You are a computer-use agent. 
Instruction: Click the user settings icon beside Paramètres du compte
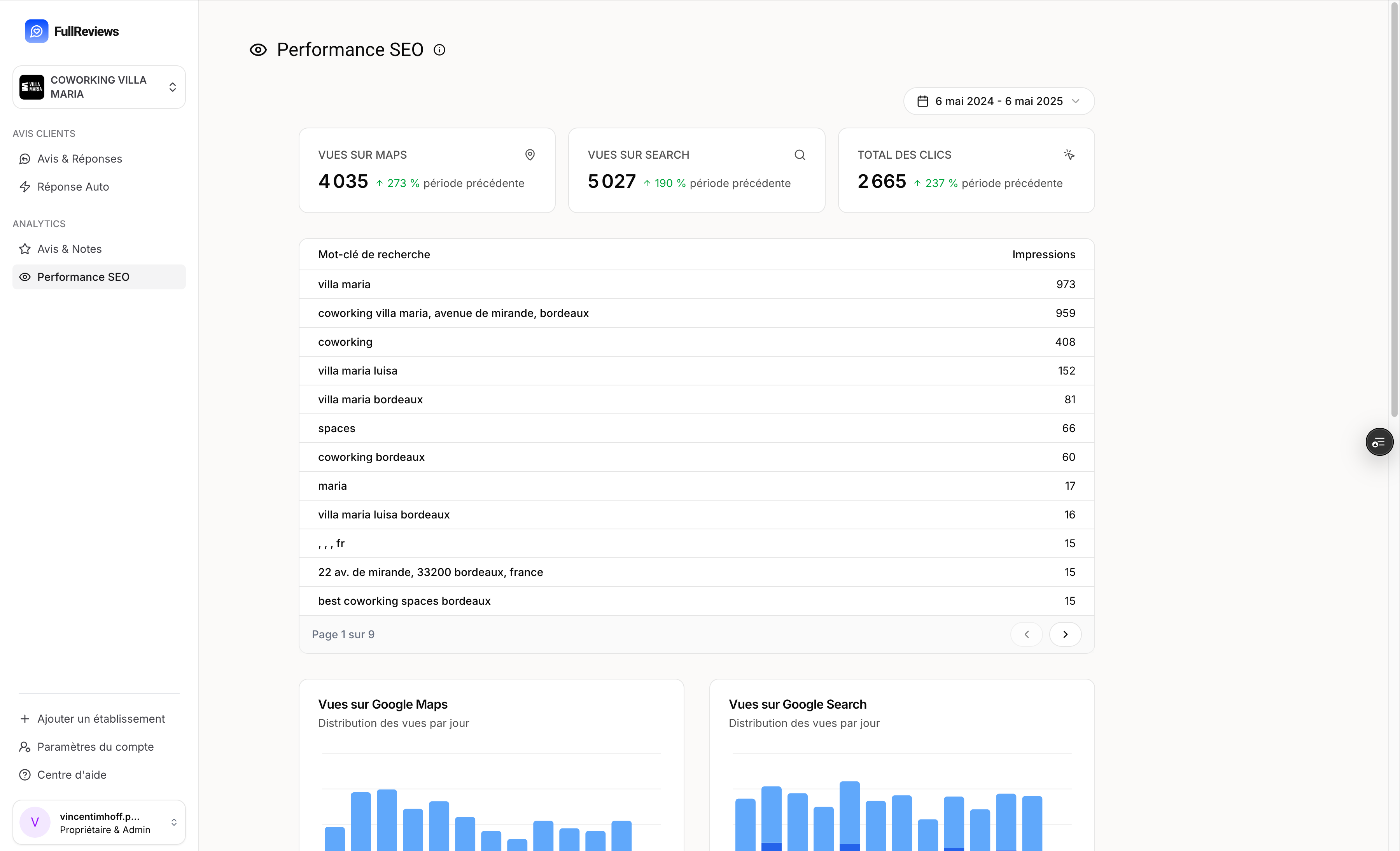[24, 746]
